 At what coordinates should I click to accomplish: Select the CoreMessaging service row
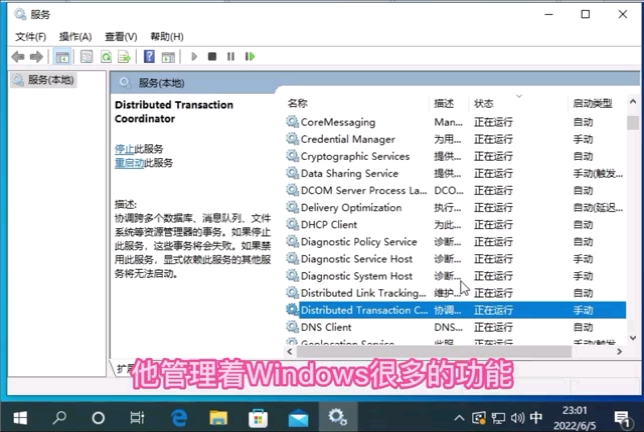point(456,122)
